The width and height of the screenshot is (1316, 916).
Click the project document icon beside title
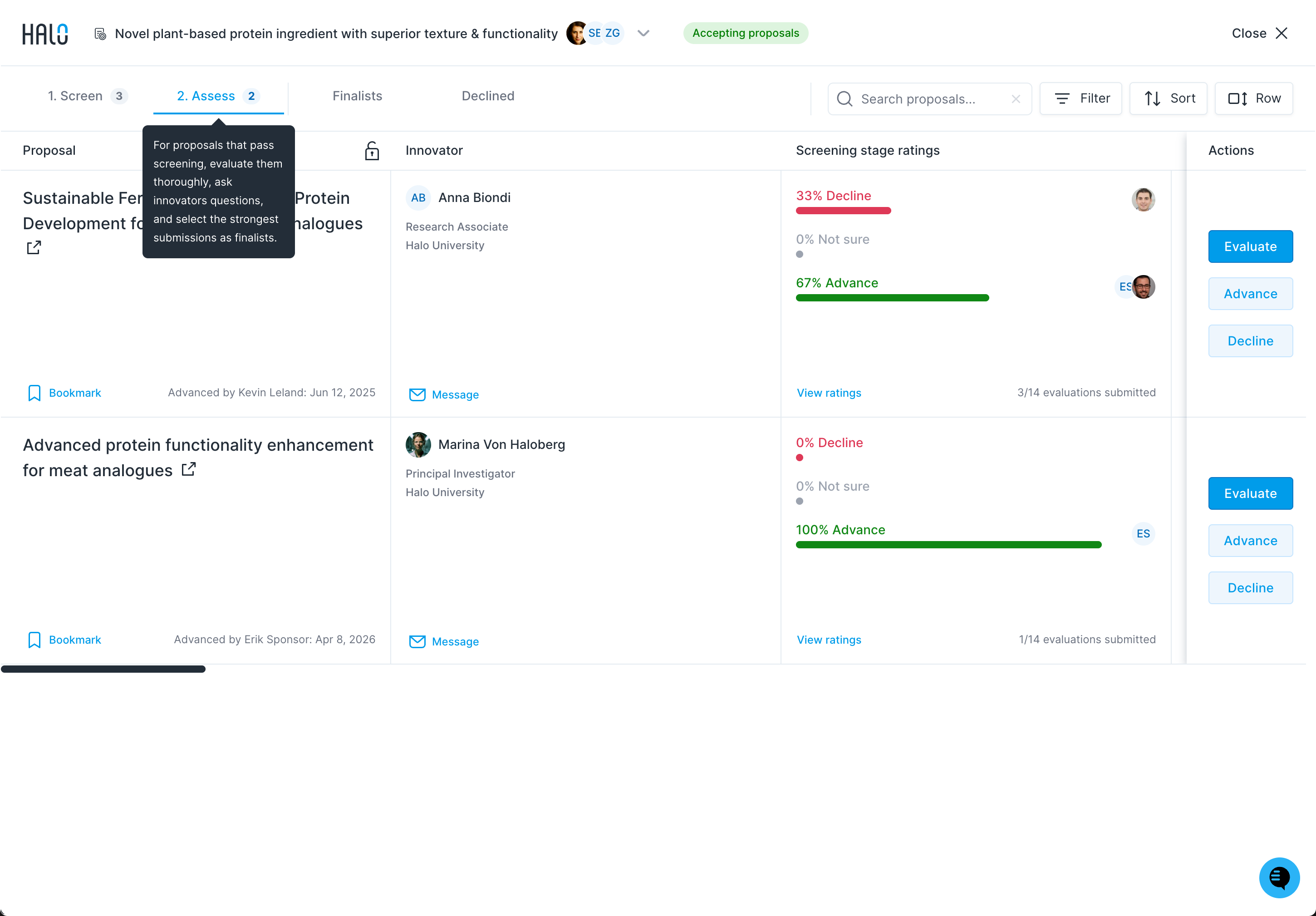pos(100,34)
